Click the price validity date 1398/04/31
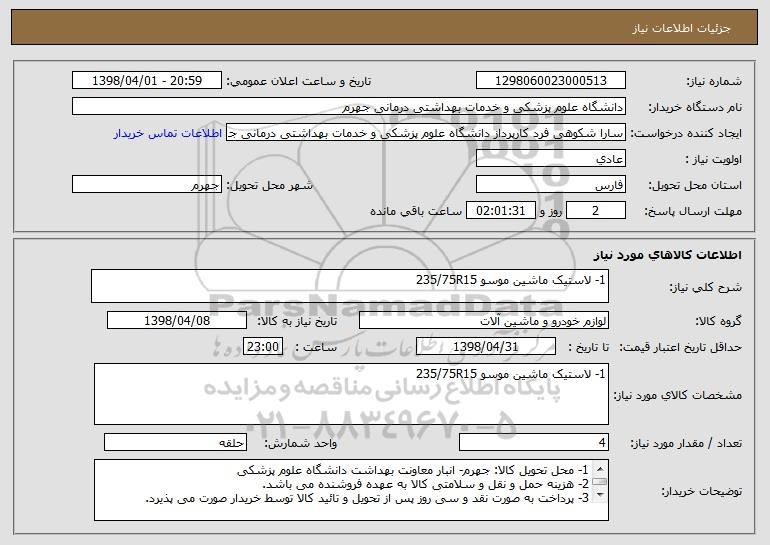The width and height of the screenshot is (770, 545). 486,346
